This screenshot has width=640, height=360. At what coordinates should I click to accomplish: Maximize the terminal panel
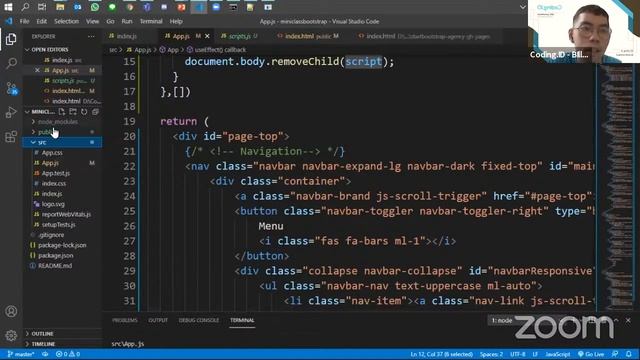coord(616,320)
